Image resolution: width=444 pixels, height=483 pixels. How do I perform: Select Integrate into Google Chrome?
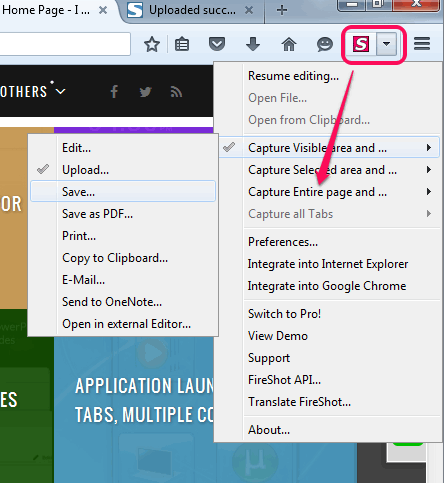(x=328, y=286)
